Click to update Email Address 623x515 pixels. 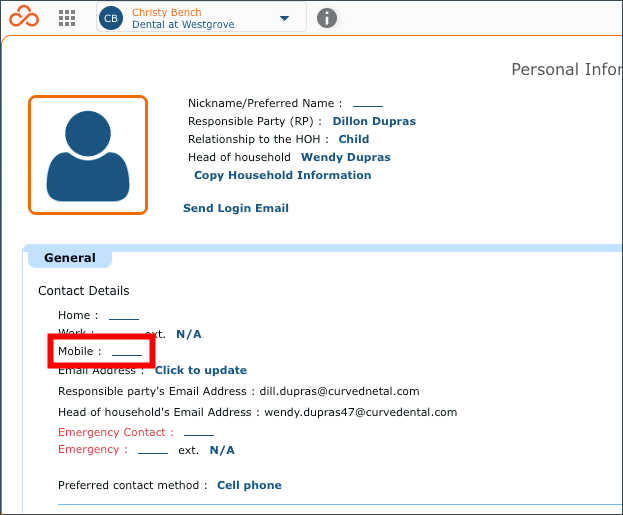click(x=201, y=370)
